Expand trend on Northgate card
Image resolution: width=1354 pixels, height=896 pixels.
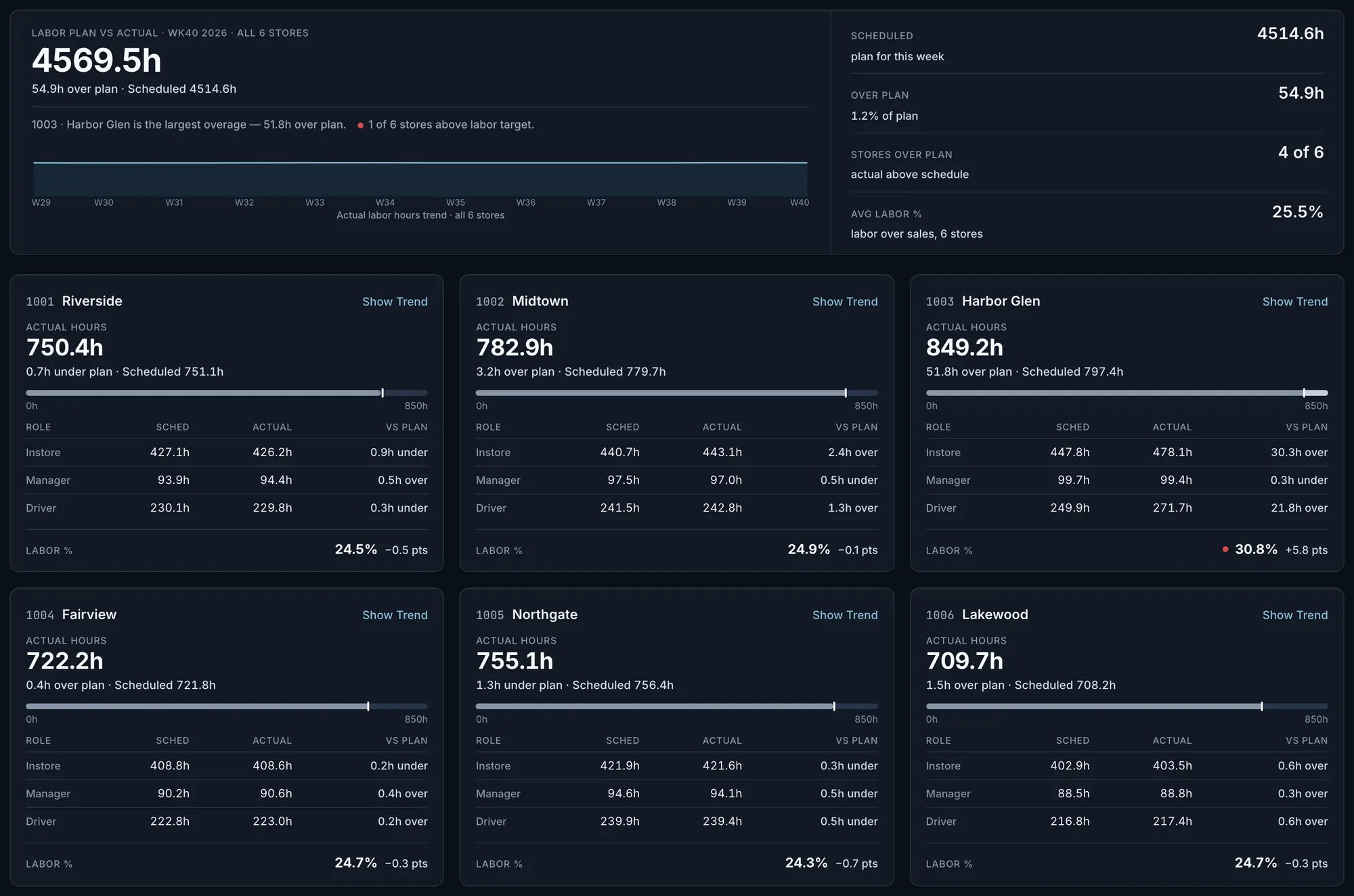pyautogui.click(x=845, y=615)
